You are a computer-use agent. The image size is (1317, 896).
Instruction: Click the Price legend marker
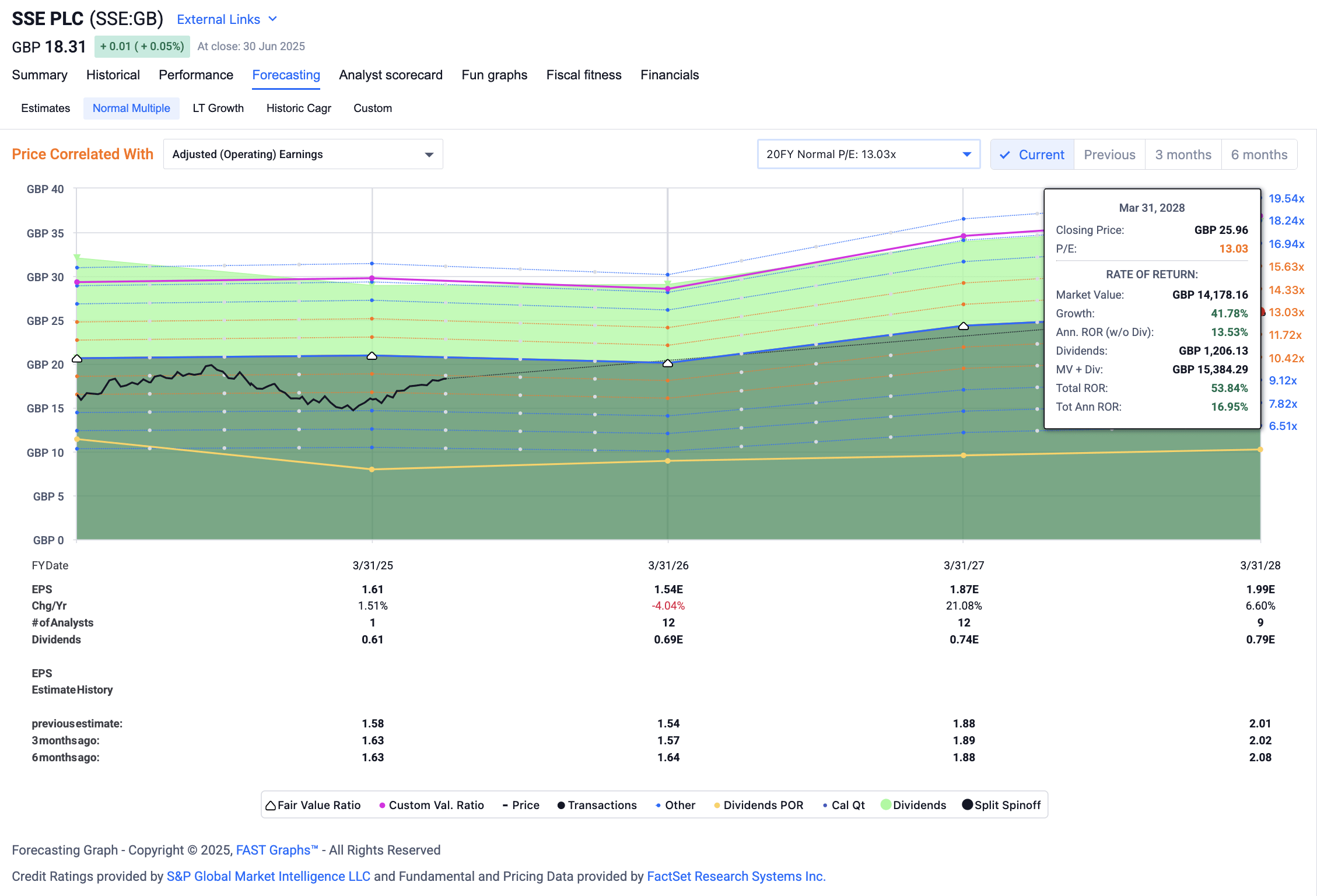(x=505, y=805)
